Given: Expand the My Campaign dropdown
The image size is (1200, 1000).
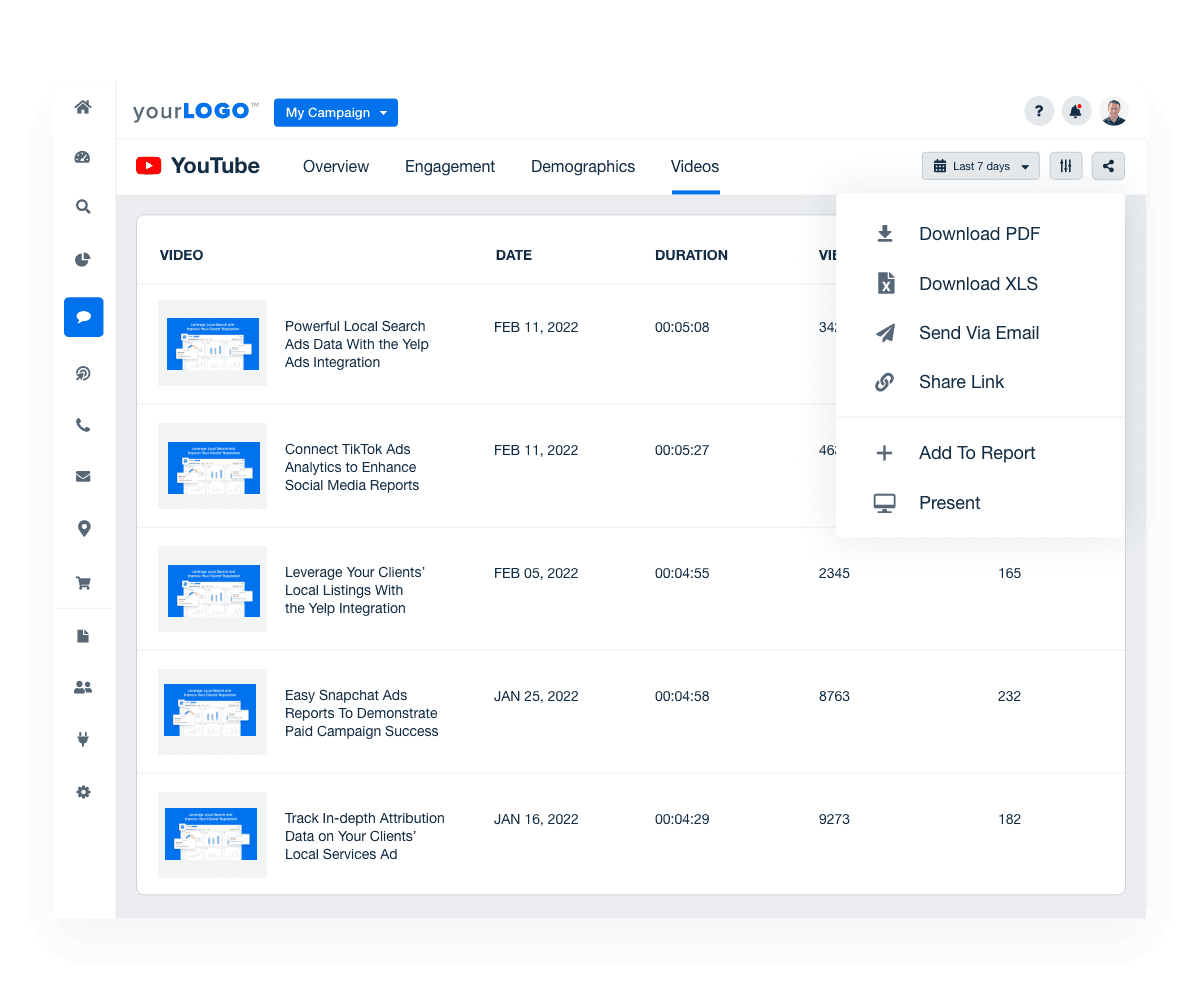Looking at the screenshot, I should [335, 112].
